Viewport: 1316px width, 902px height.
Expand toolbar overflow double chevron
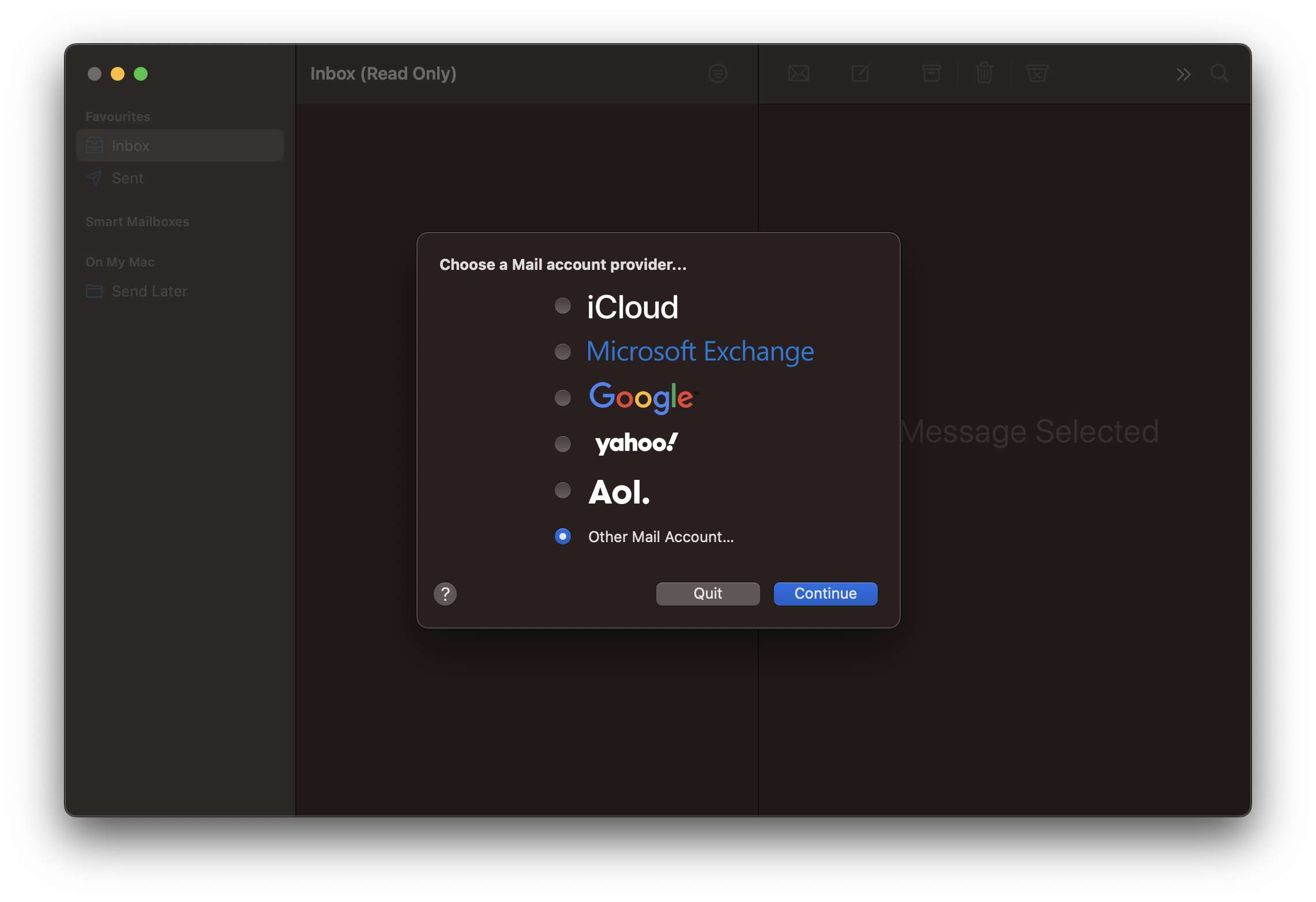[1183, 74]
